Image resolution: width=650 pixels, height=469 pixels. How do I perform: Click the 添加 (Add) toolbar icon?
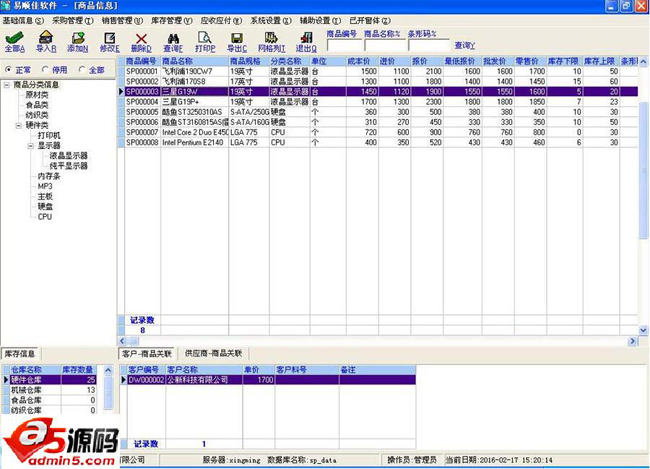click(x=77, y=41)
